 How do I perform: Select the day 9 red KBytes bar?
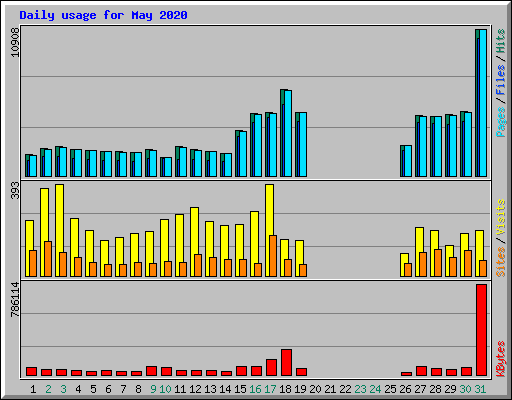pyautogui.click(x=151, y=371)
